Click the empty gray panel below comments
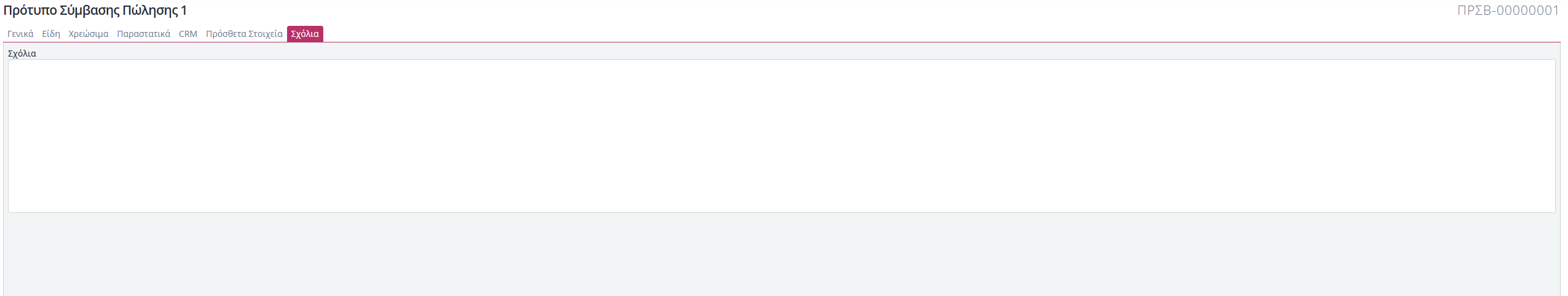Screen dimensions: 1568x296 [x=781, y=254]
